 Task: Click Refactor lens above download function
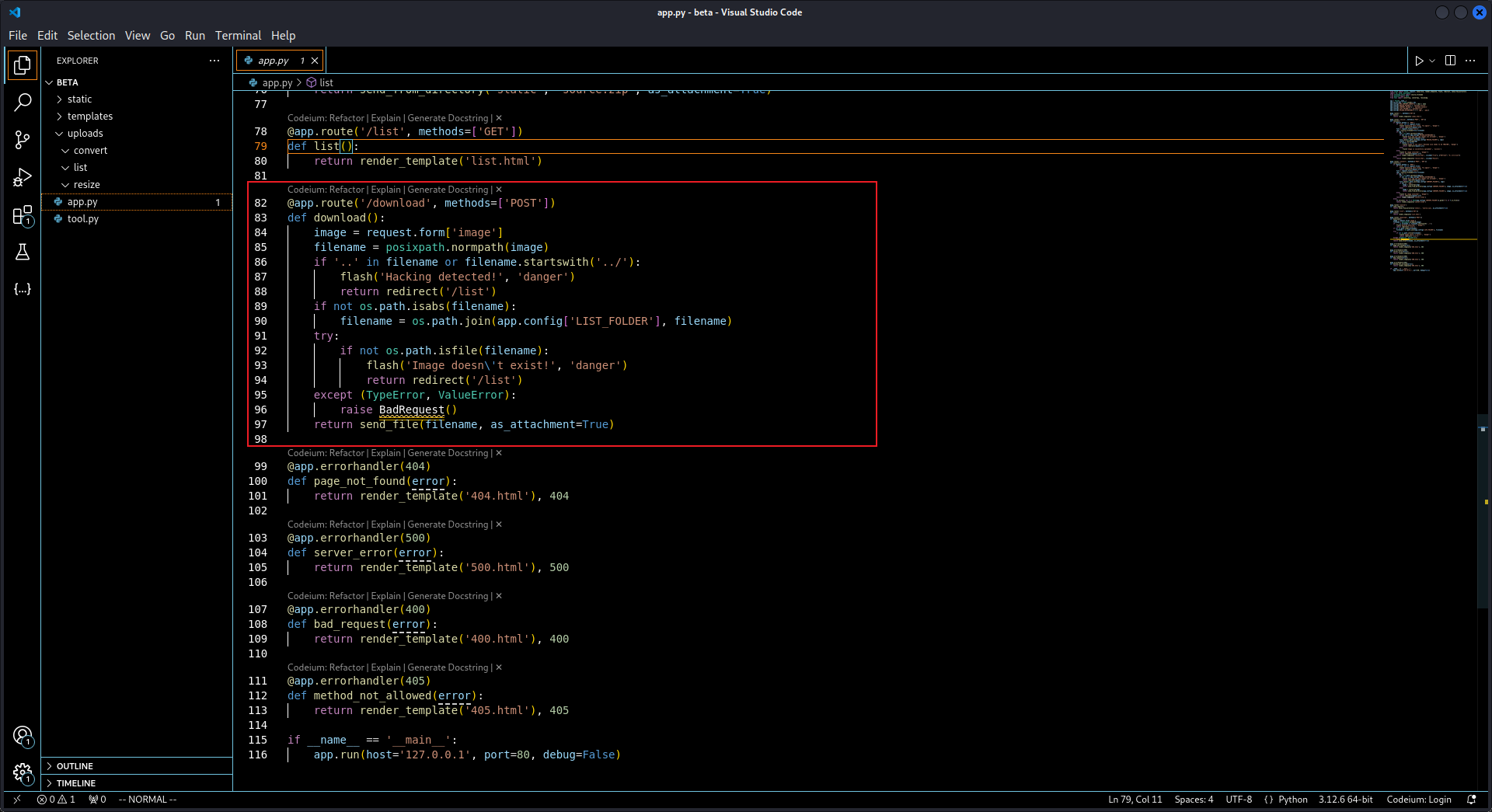coord(347,190)
